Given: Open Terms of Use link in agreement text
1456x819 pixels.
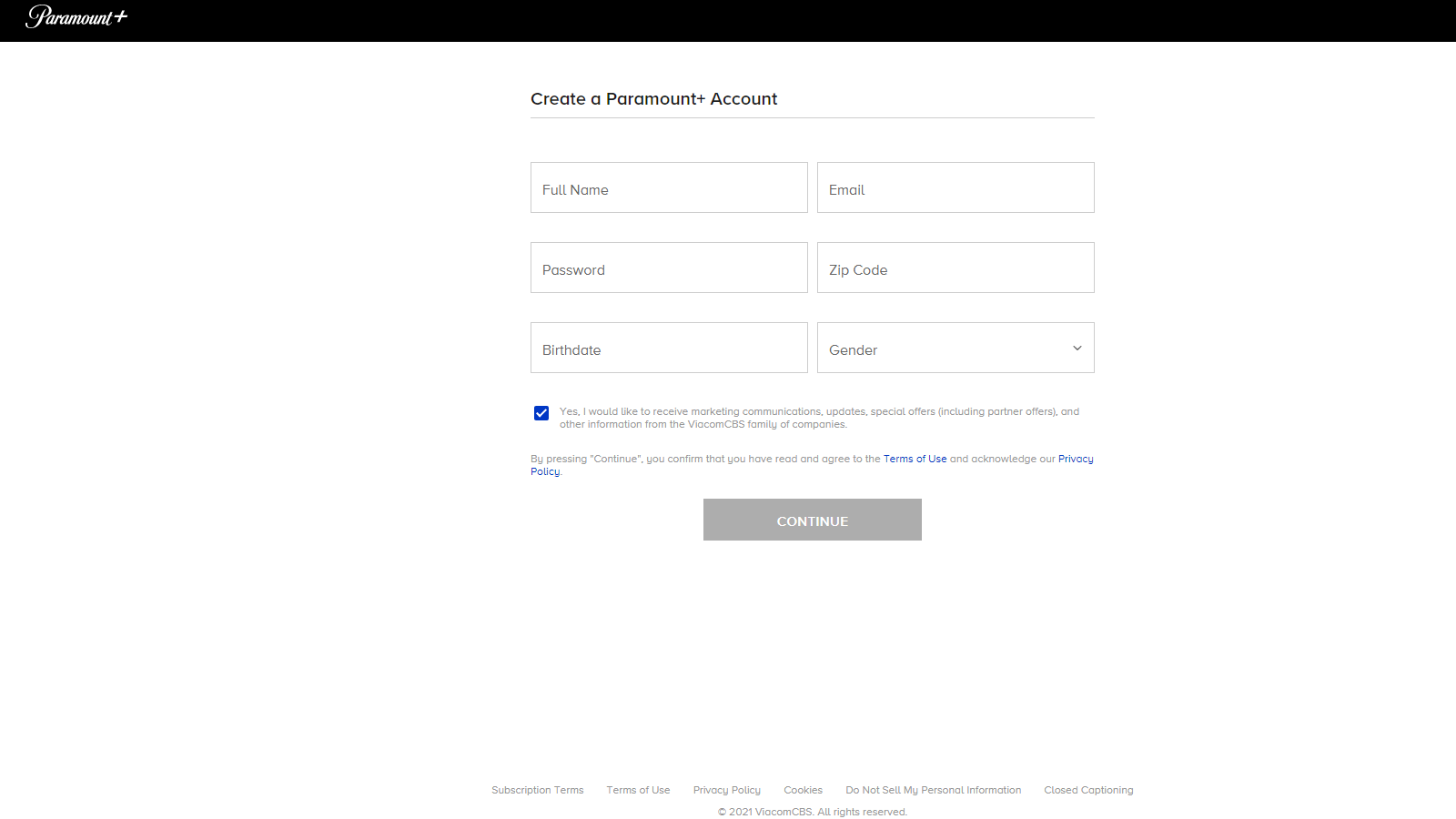Looking at the screenshot, I should point(915,459).
